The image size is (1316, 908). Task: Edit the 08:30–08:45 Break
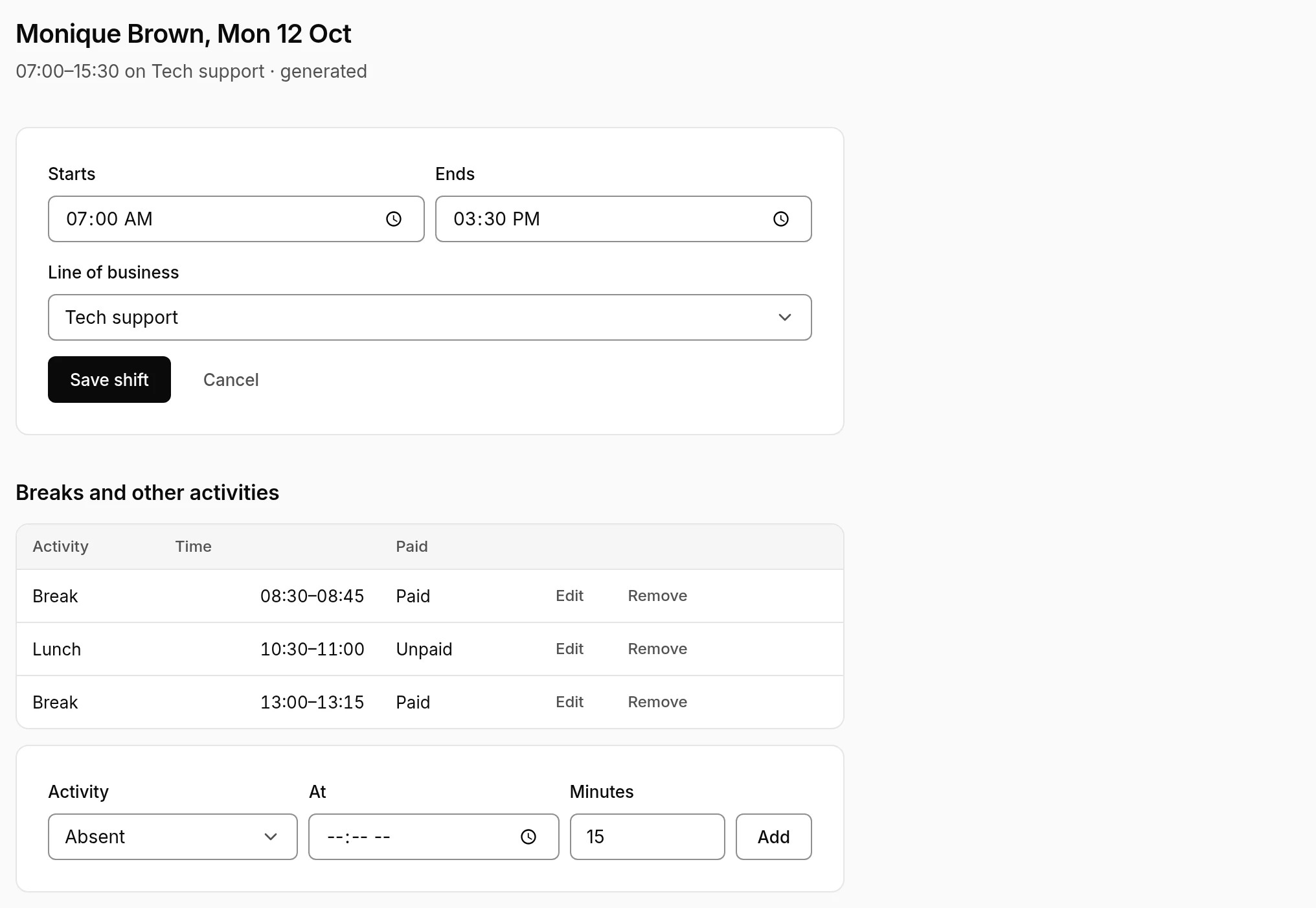[x=570, y=596]
